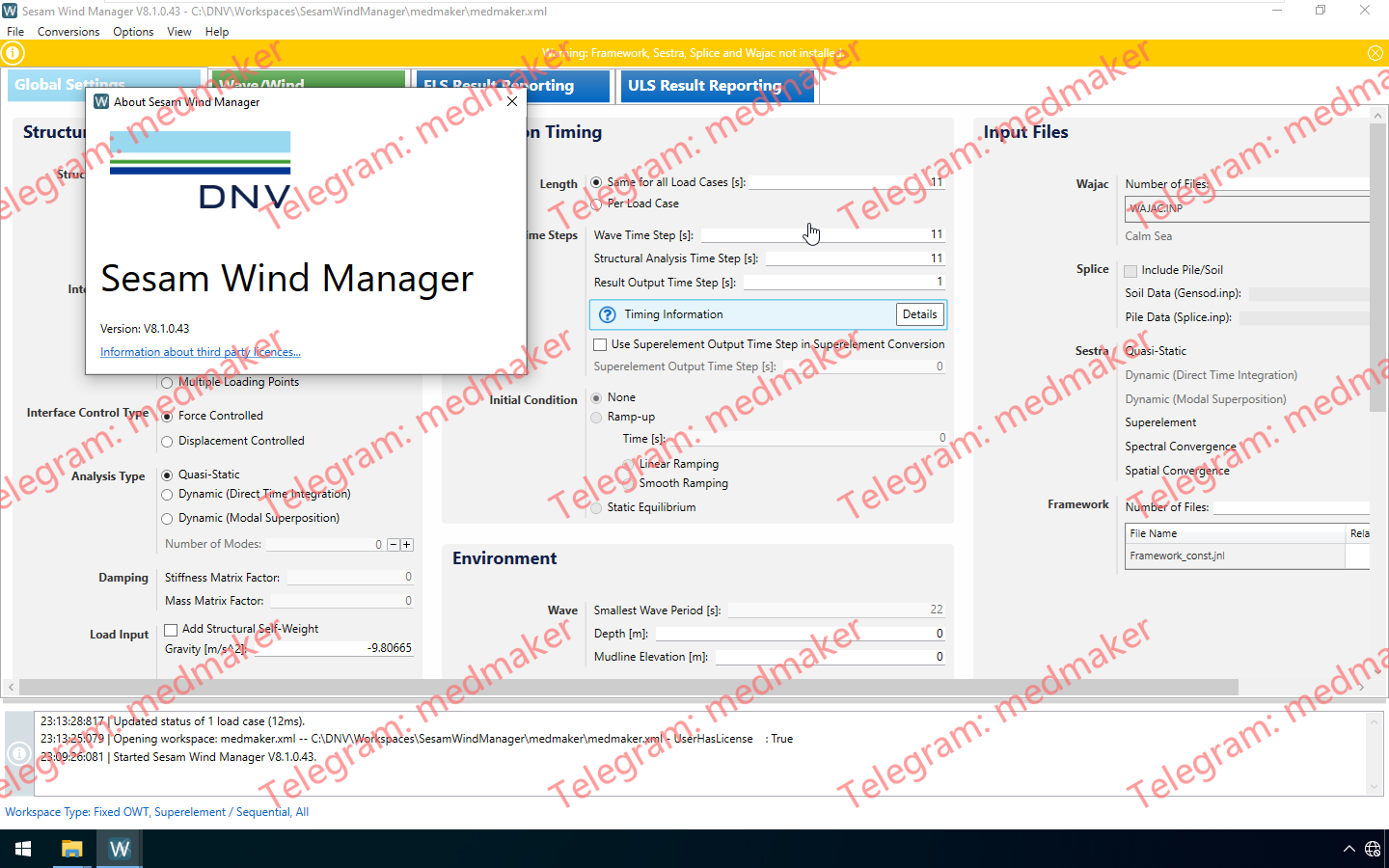Click the Gravity value field
Image resolution: width=1389 pixels, height=868 pixels.
(x=334, y=648)
